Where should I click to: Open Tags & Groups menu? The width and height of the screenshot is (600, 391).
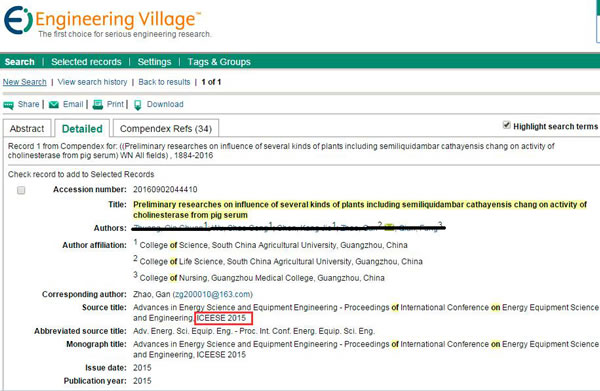pos(219,62)
